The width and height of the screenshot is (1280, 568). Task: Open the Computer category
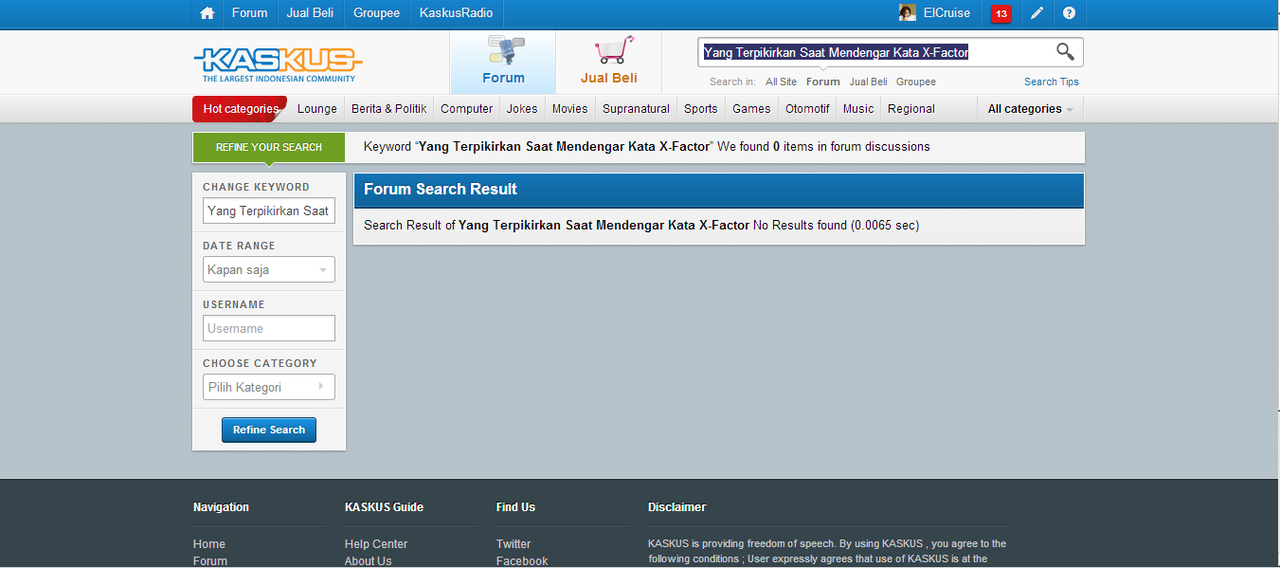coord(467,109)
